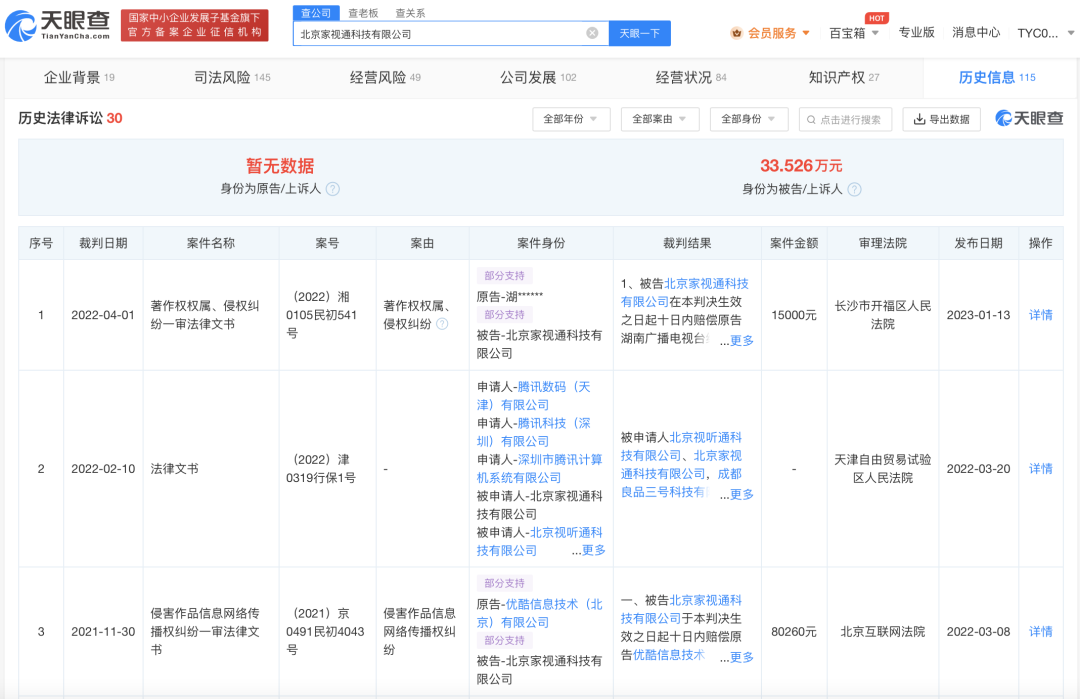The width and height of the screenshot is (1080, 699).
Task: Open the 企业背景 tab
Action: tap(79, 77)
